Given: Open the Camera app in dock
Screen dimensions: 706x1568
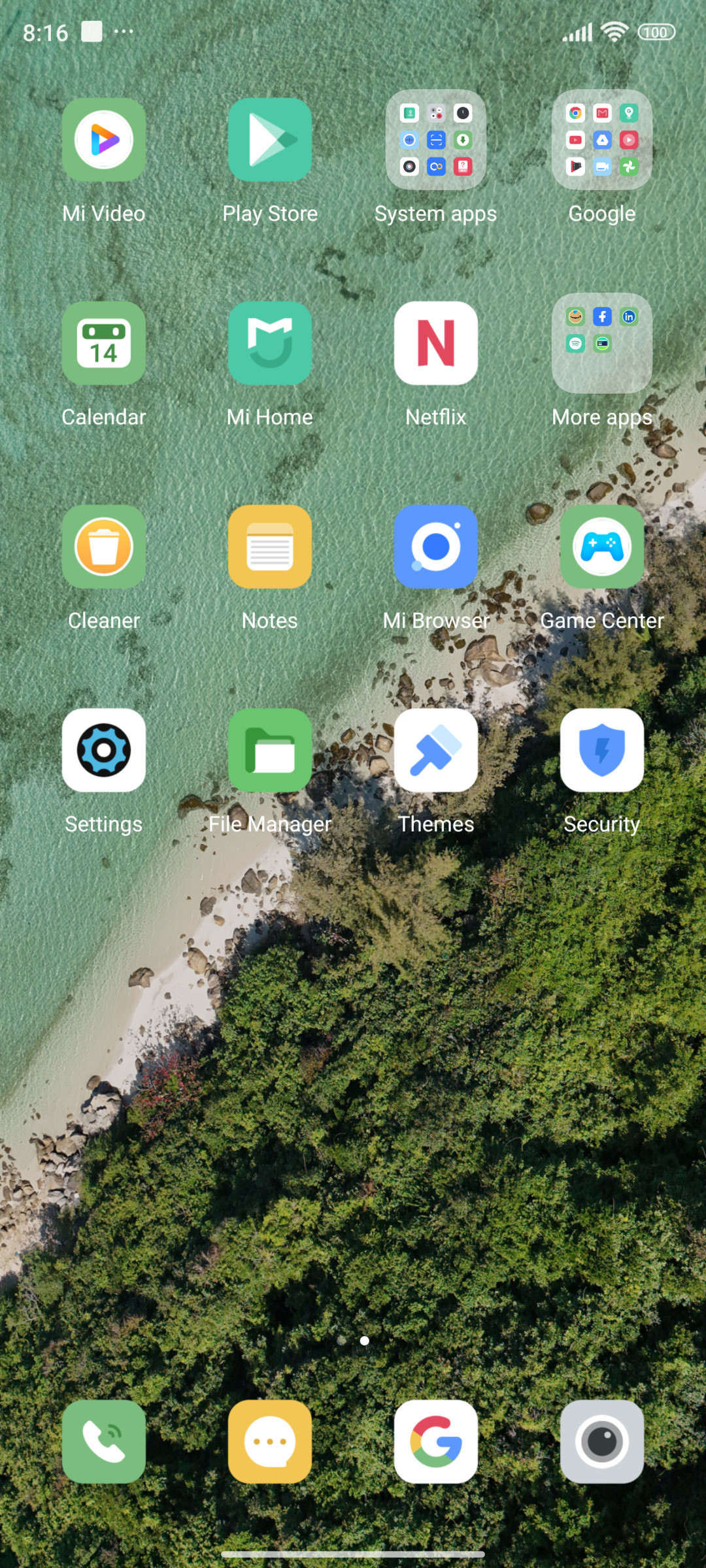Looking at the screenshot, I should tap(602, 1441).
